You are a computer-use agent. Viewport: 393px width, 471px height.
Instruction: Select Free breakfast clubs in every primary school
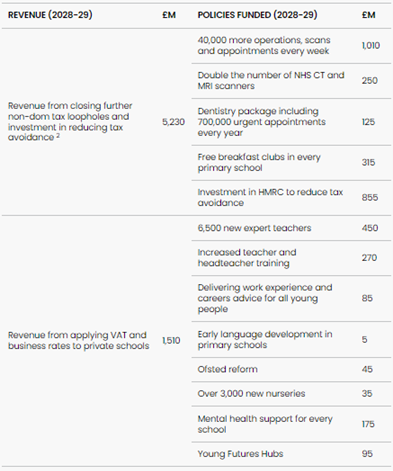coord(259,162)
